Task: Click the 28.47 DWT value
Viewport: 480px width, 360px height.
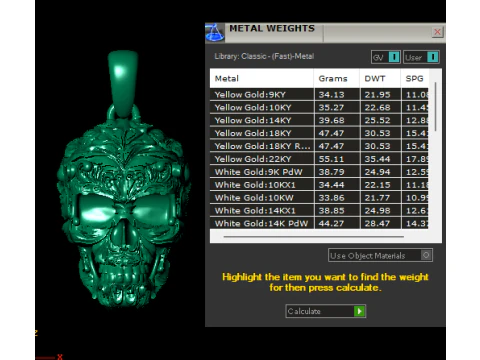Action: click(377, 223)
